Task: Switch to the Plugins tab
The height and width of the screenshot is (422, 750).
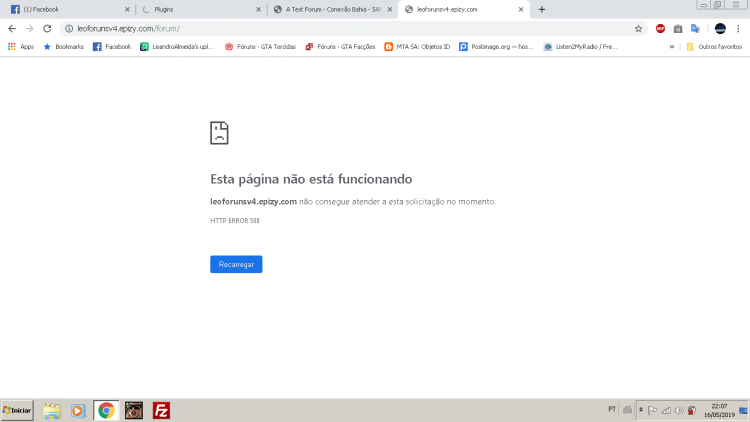Action: click(x=190, y=9)
